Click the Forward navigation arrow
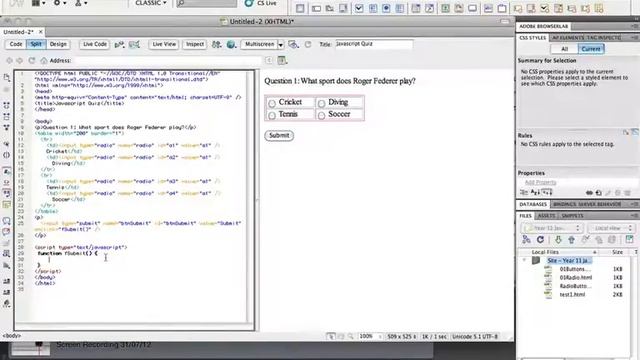Viewport: 640px width, 360px height. click(20, 60)
